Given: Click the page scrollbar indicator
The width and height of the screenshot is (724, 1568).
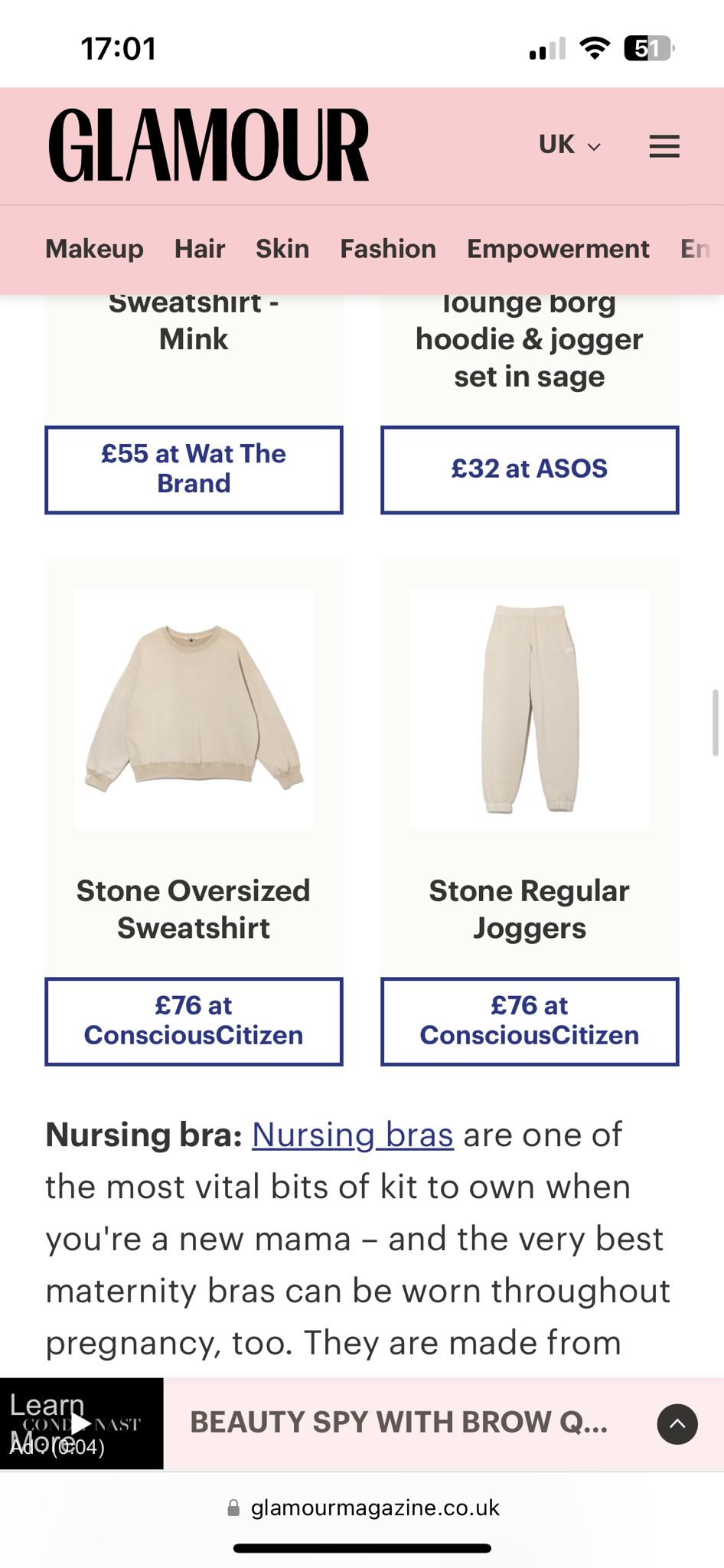Looking at the screenshot, I should point(715,722).
